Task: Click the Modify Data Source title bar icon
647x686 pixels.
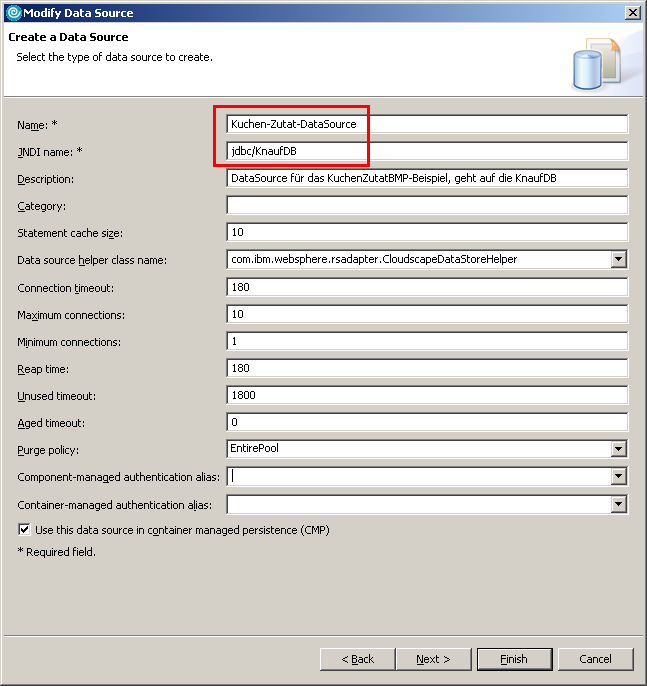Action: coord(11,12)
